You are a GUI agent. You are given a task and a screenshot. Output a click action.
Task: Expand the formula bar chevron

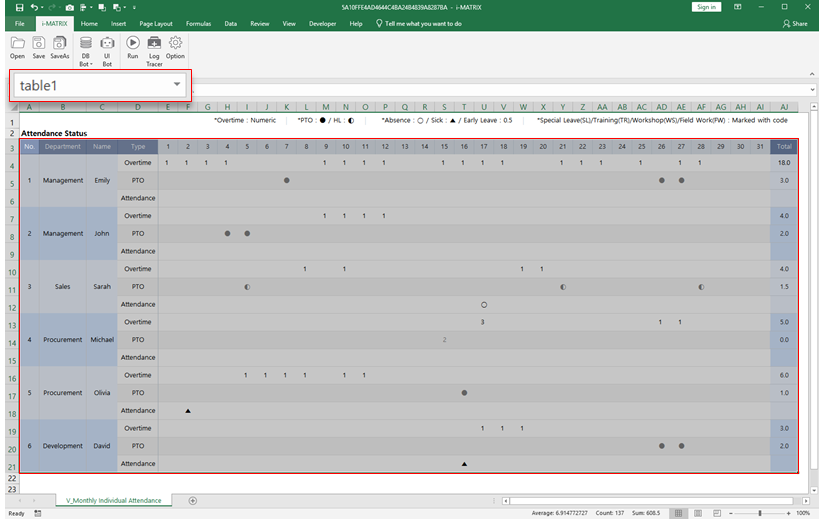coord(812,90)
